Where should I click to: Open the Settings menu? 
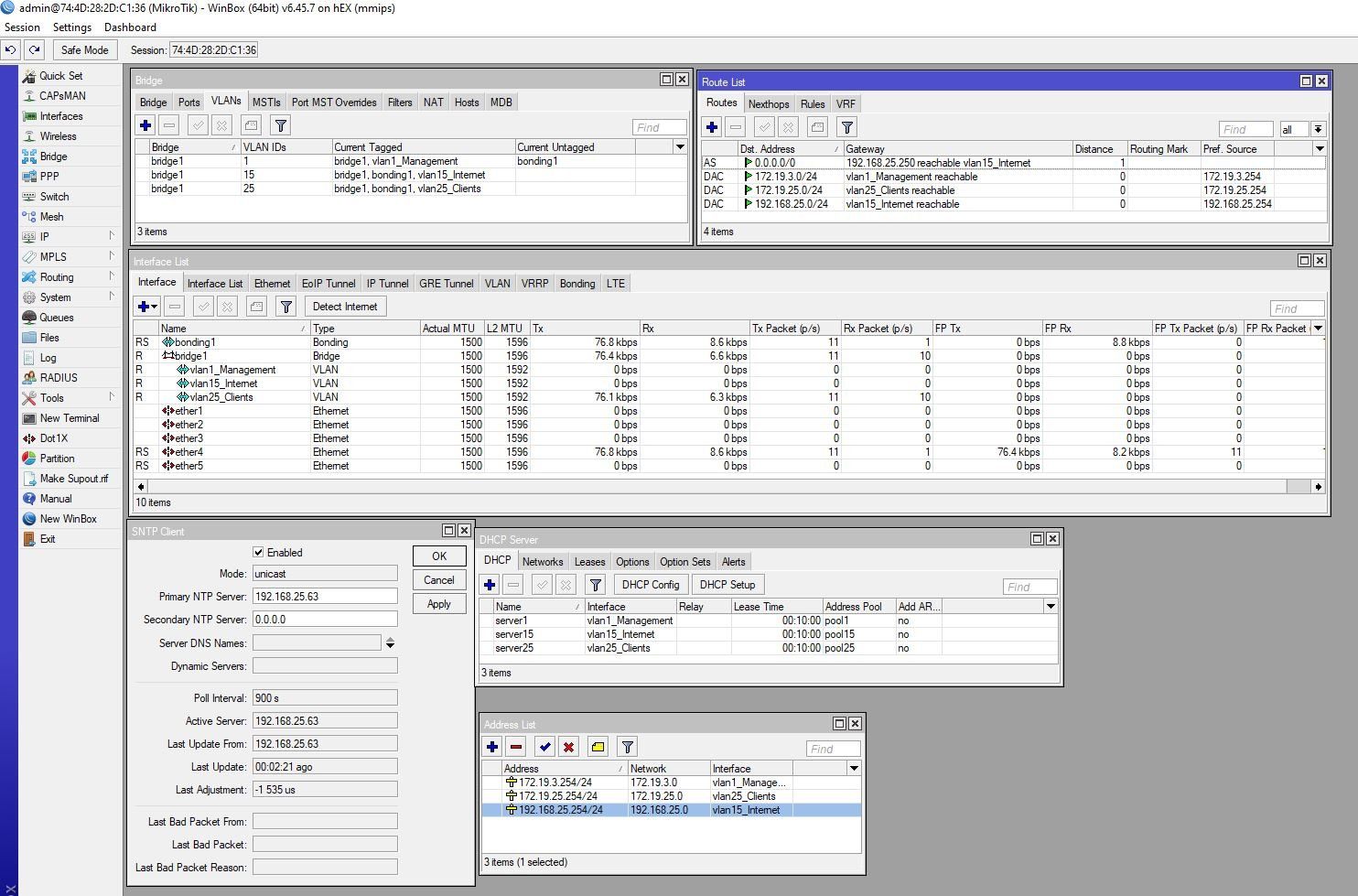click(x=71, y=27)
